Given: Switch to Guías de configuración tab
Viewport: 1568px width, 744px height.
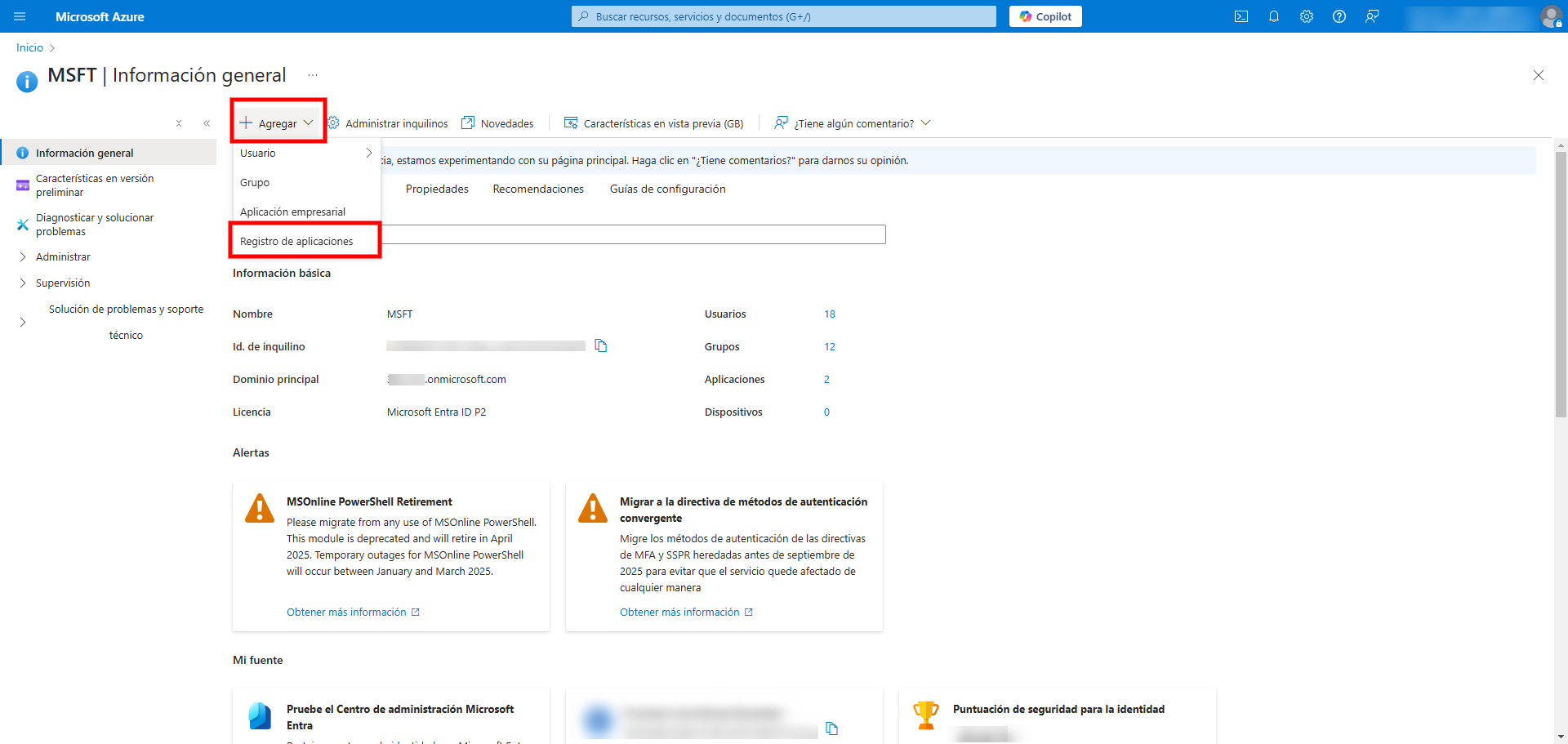Looking at the screenshot, I should coord(667,189).
